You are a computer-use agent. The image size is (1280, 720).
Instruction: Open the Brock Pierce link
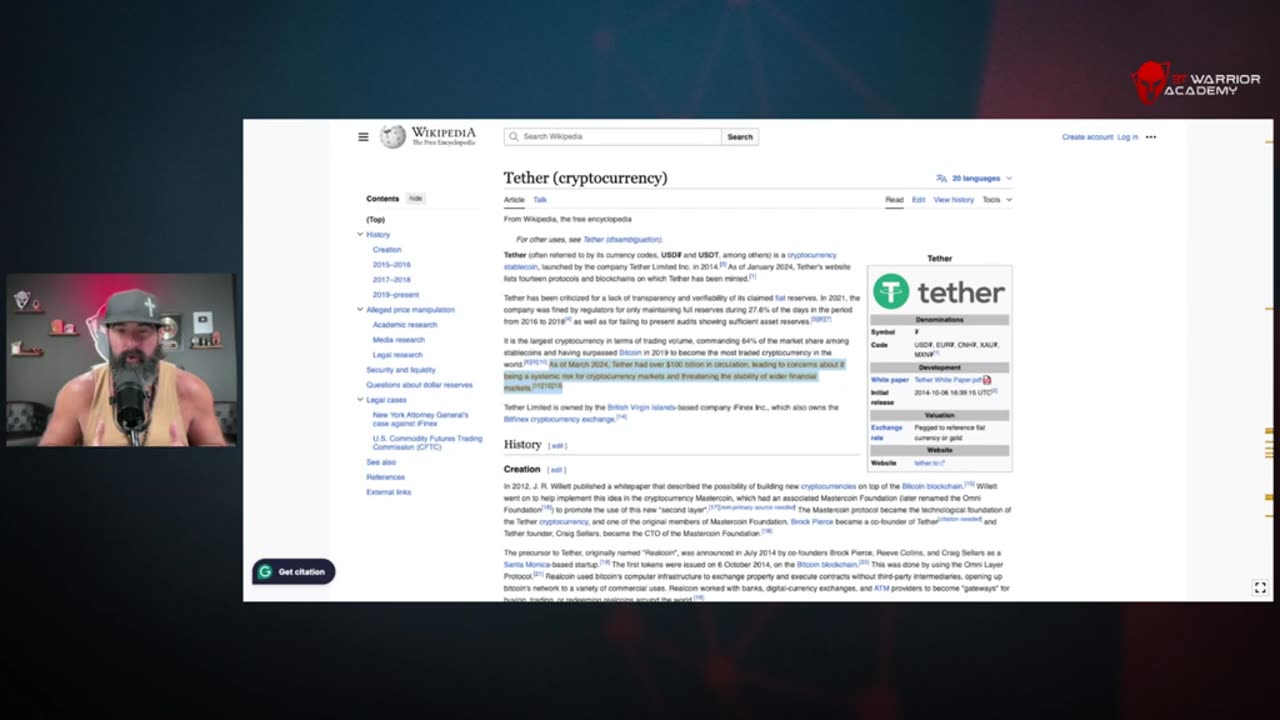[813, 522]
